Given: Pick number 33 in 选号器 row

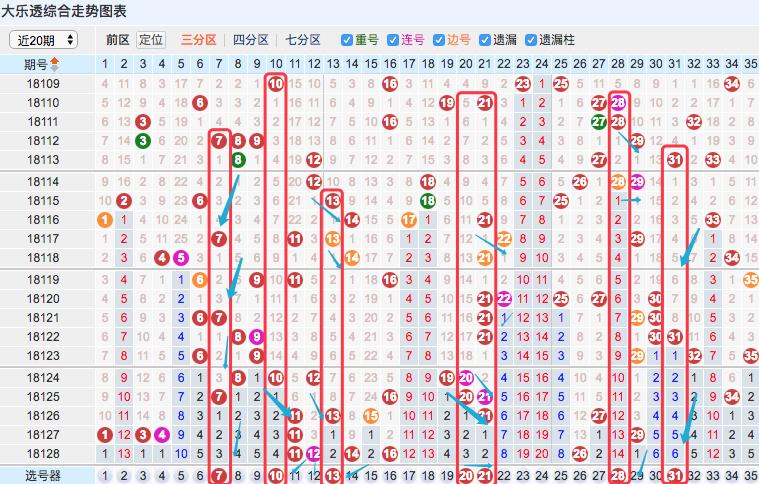Looking at the screenshot, I should [x=713, y=476].
